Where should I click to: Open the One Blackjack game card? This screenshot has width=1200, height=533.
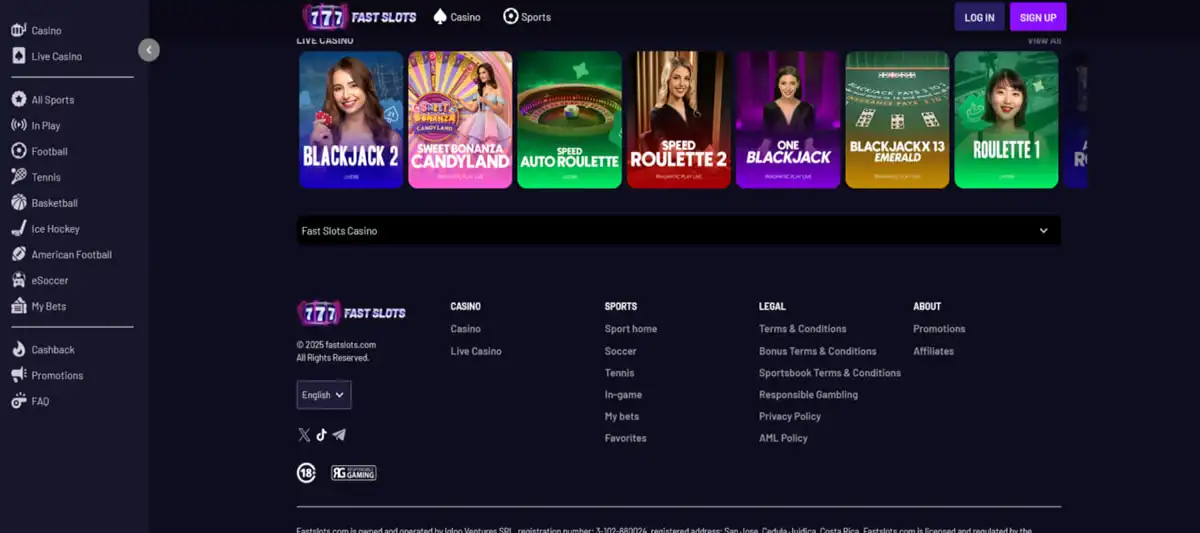tap(788, 120)
